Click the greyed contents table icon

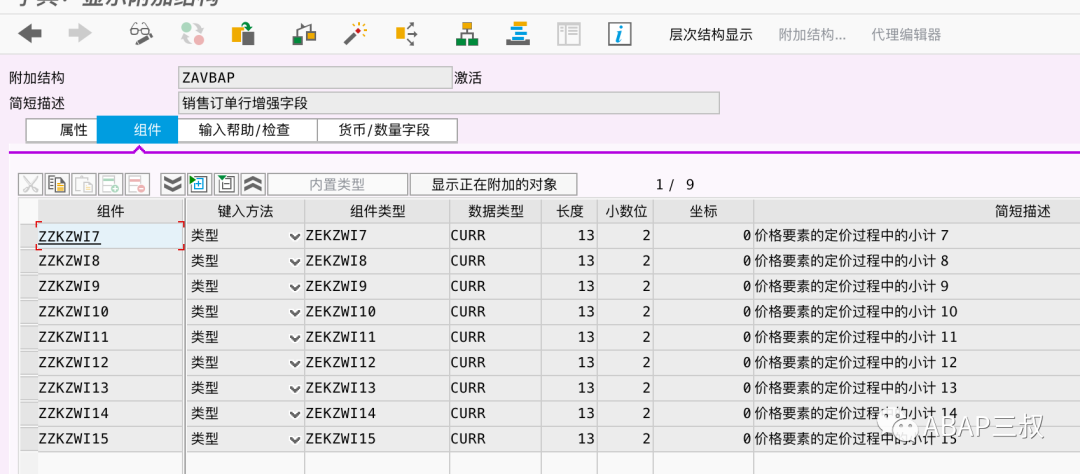pyautogui.click(x=568, y=33)
